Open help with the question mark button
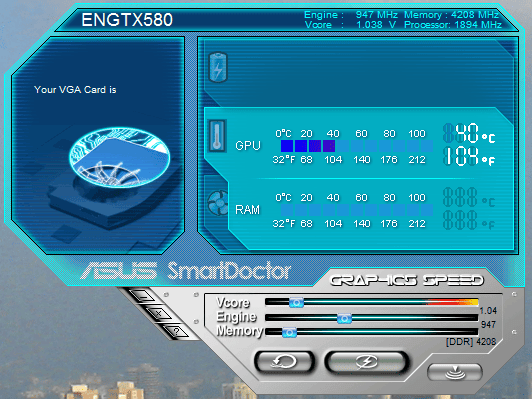 176,330
